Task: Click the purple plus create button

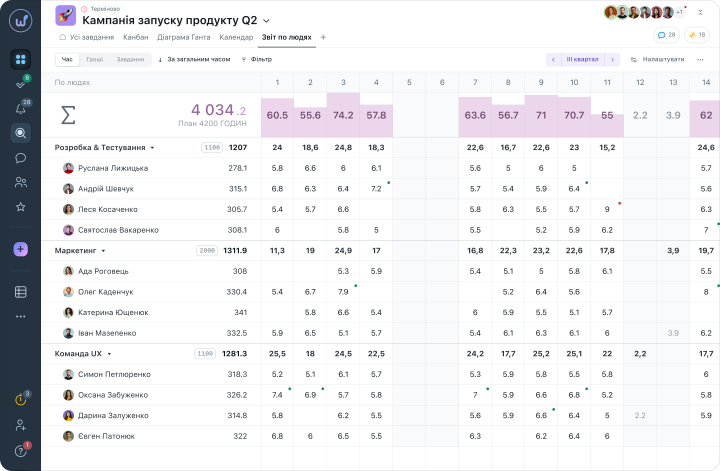Action: (21, 249)
